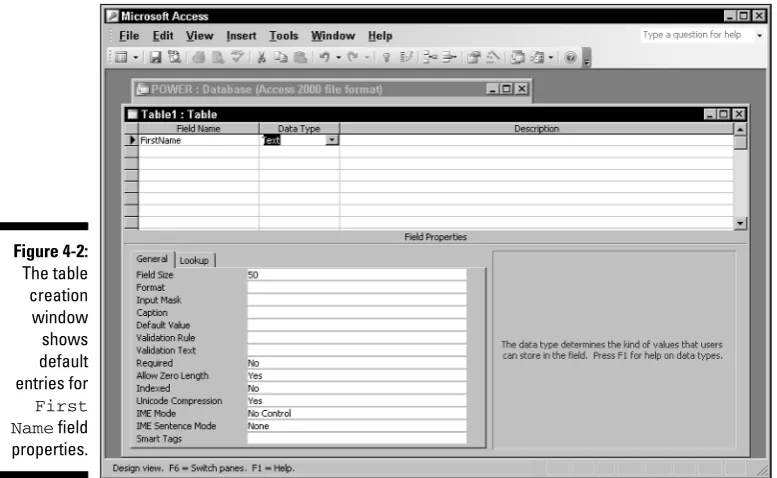Click the Delete Rows icon
This screenshot has width=777, height=478.
(x=449, y=57)
